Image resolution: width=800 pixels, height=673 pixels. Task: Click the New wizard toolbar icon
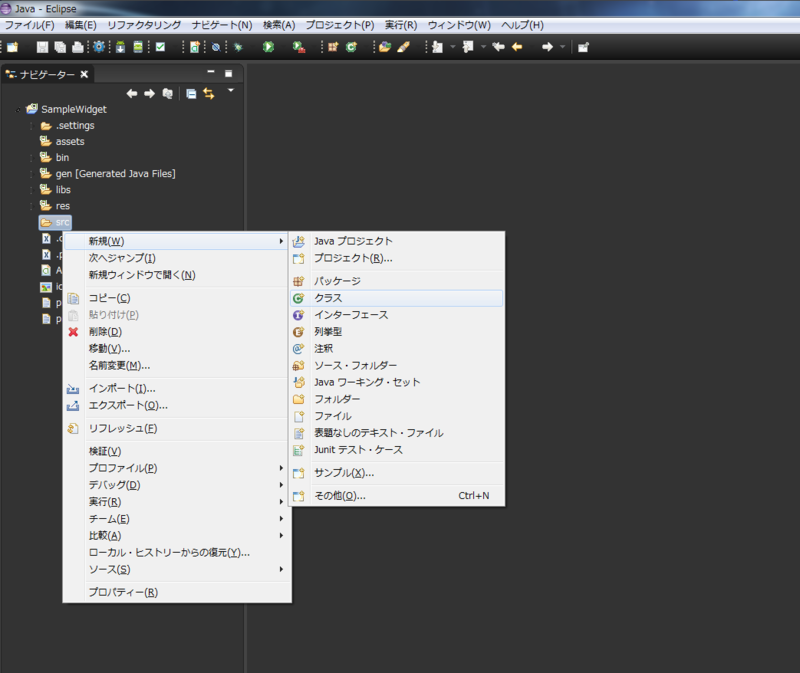12,47
